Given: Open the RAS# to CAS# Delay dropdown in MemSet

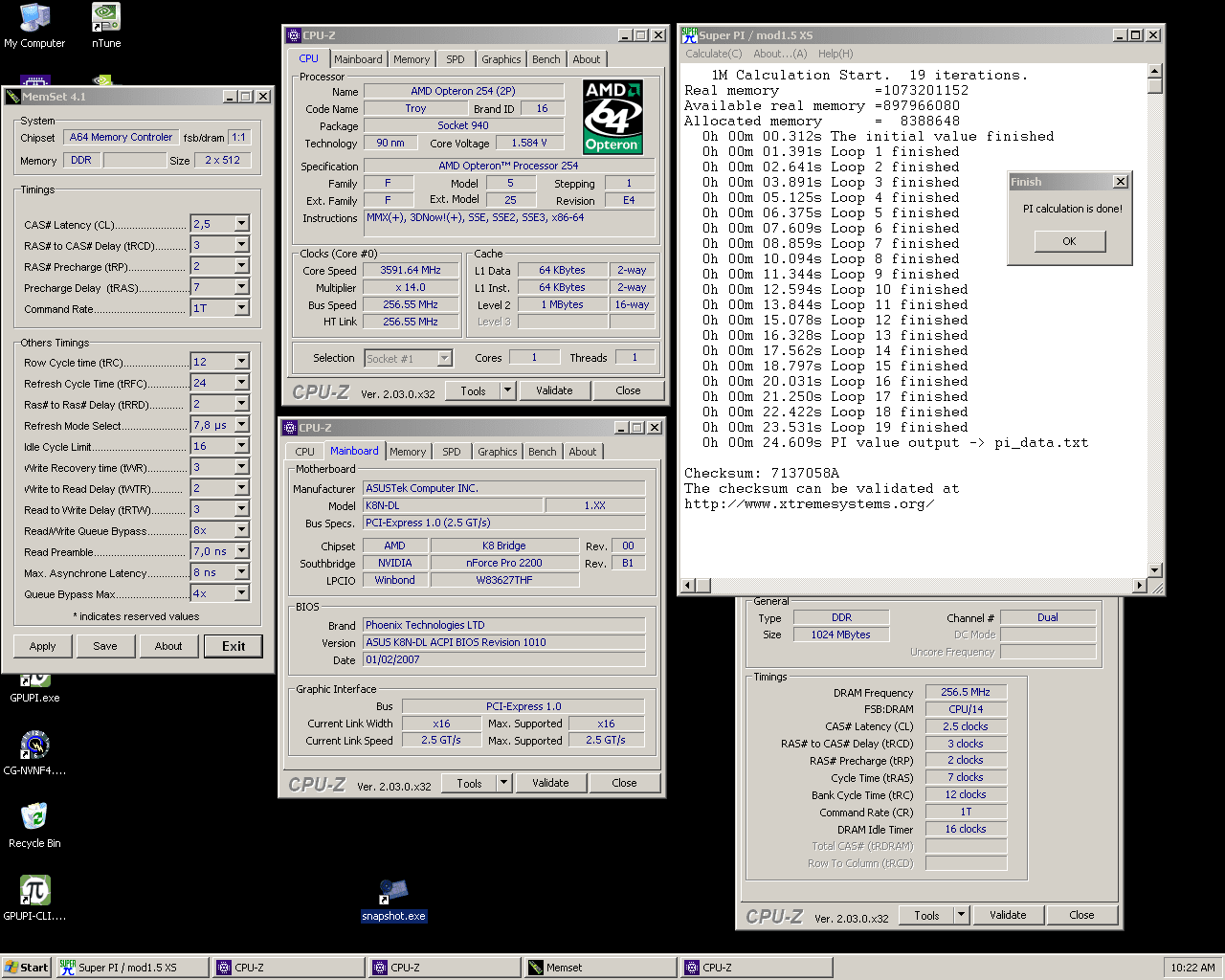Looking at the screenshot, I should click(x=241, y=245).
